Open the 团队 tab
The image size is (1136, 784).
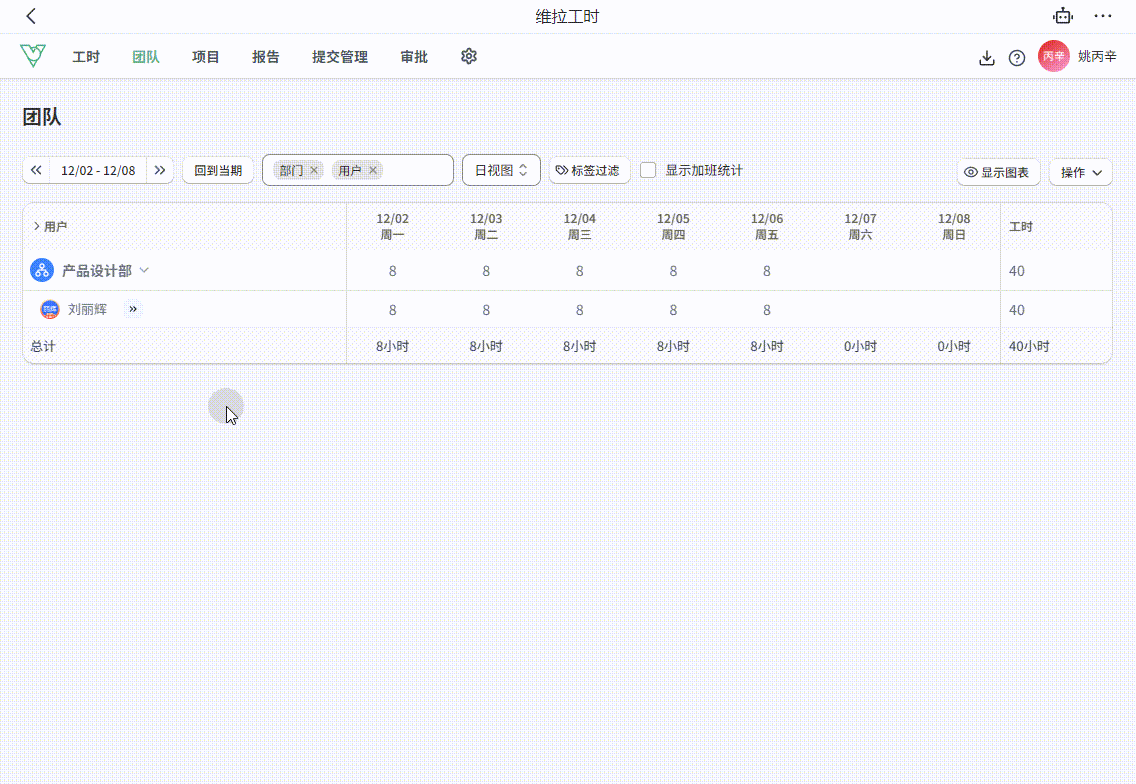146,57
